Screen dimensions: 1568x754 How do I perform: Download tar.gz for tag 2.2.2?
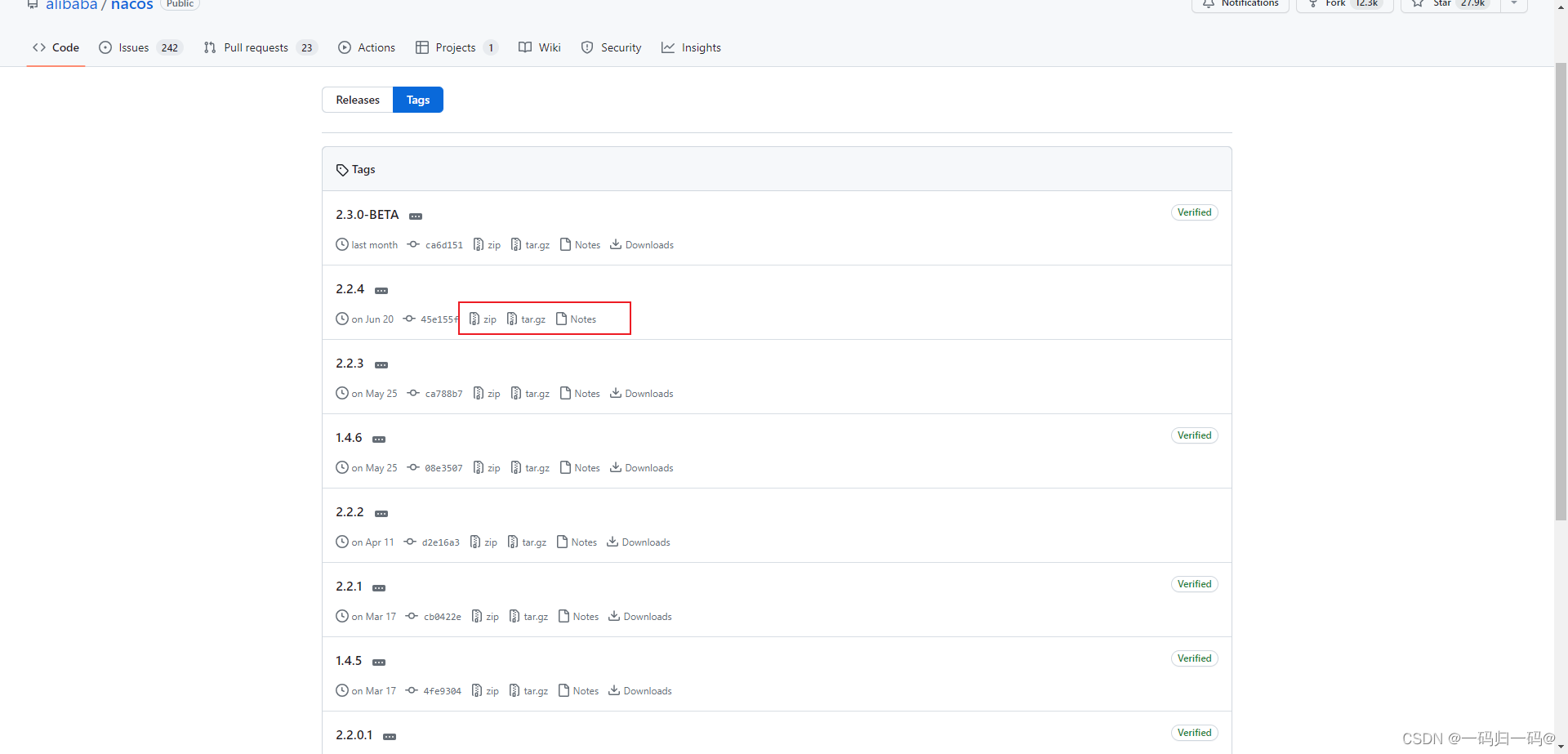pos(527,542)
